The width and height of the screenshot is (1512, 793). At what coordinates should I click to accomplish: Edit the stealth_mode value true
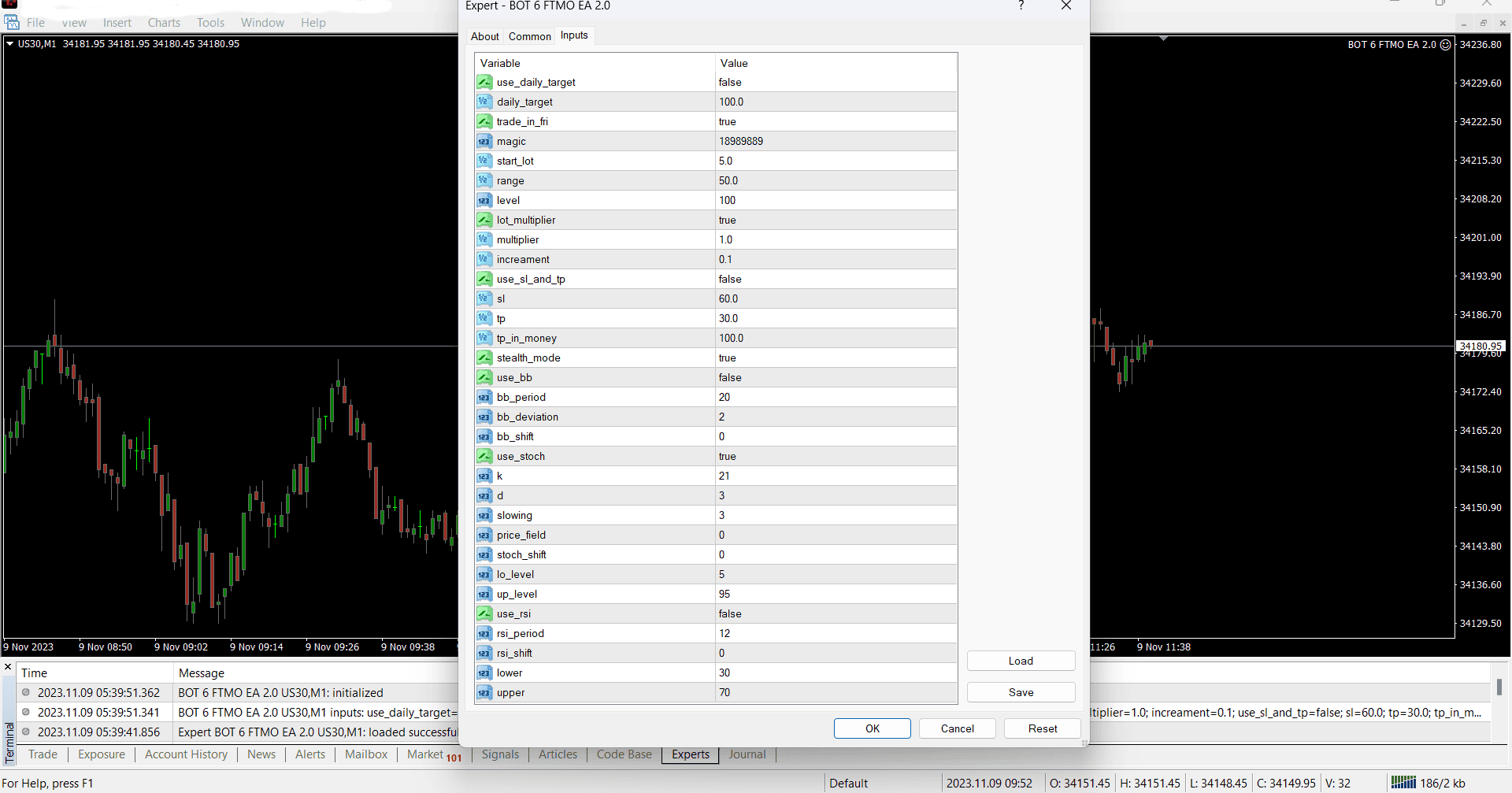tap(836, 358)
